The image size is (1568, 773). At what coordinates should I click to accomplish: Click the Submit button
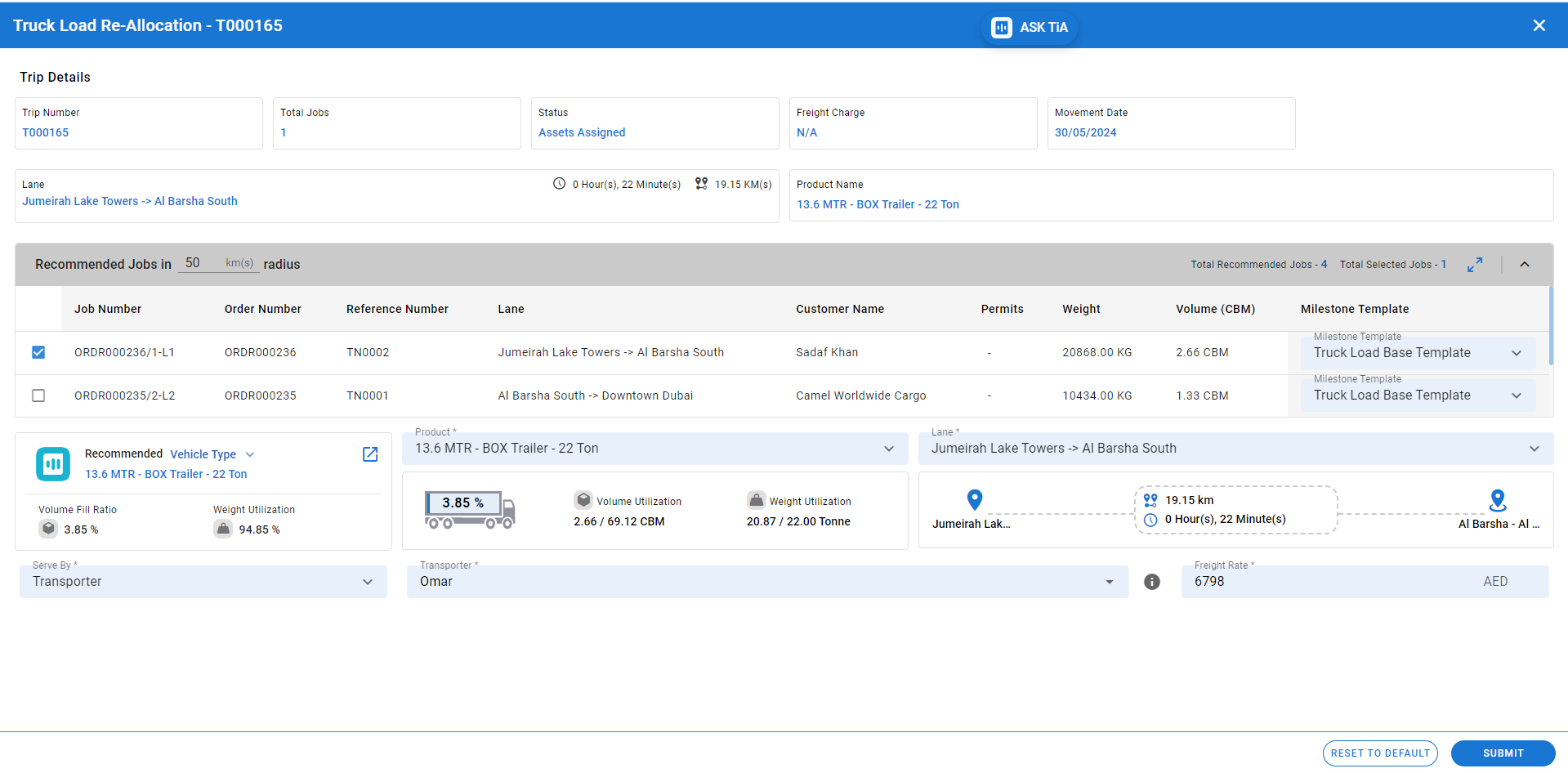pyautogui.click(x=1502, y=753)
